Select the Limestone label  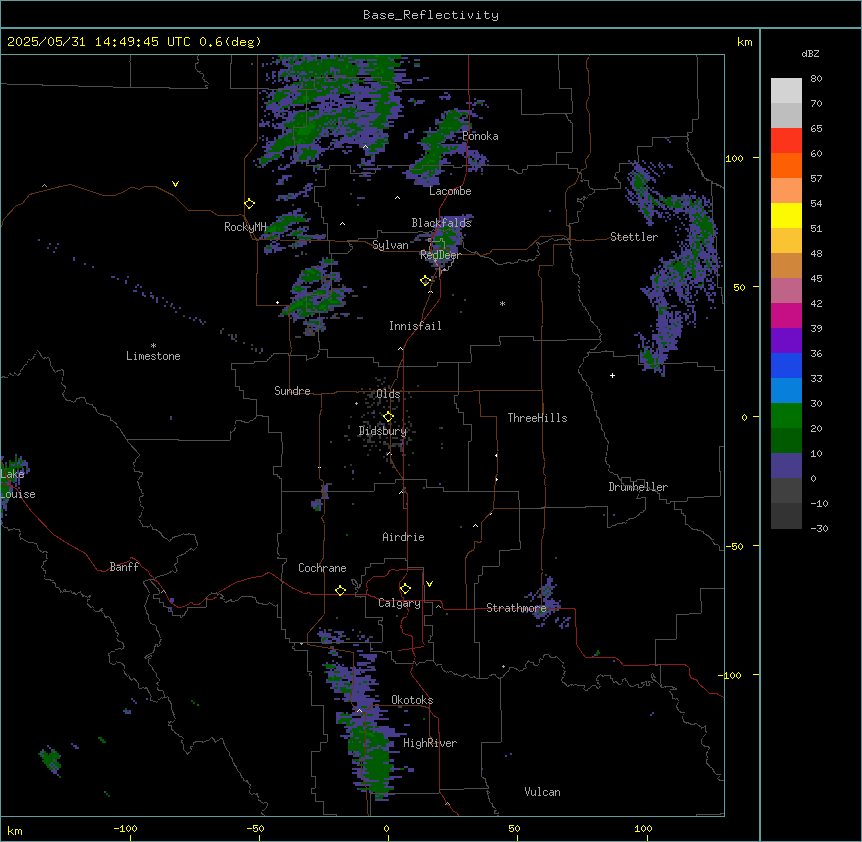point(153,356)
